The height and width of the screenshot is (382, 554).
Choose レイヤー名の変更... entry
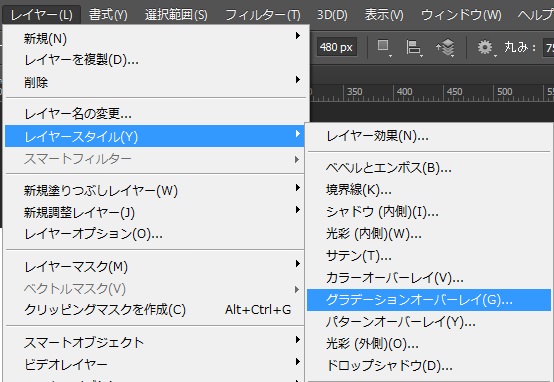click(155, 114)
